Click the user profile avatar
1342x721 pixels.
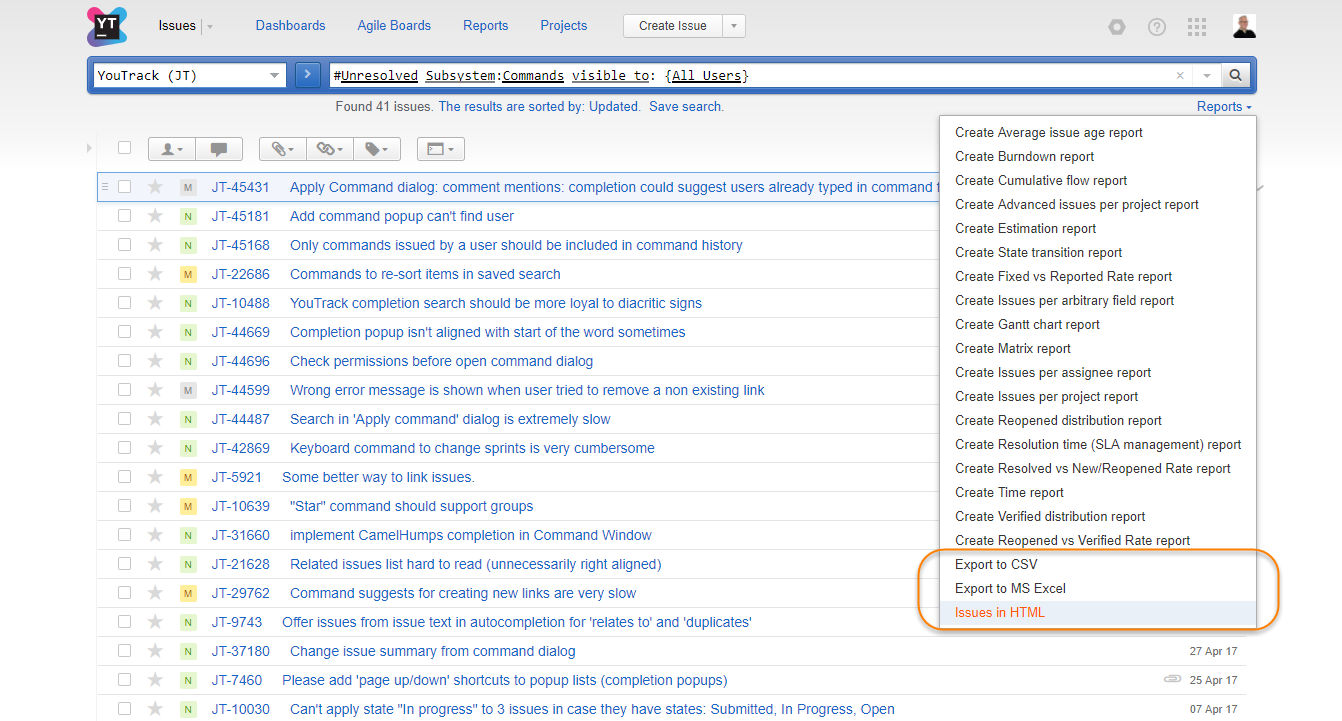pyautogui.click(x=1244, y=26)
